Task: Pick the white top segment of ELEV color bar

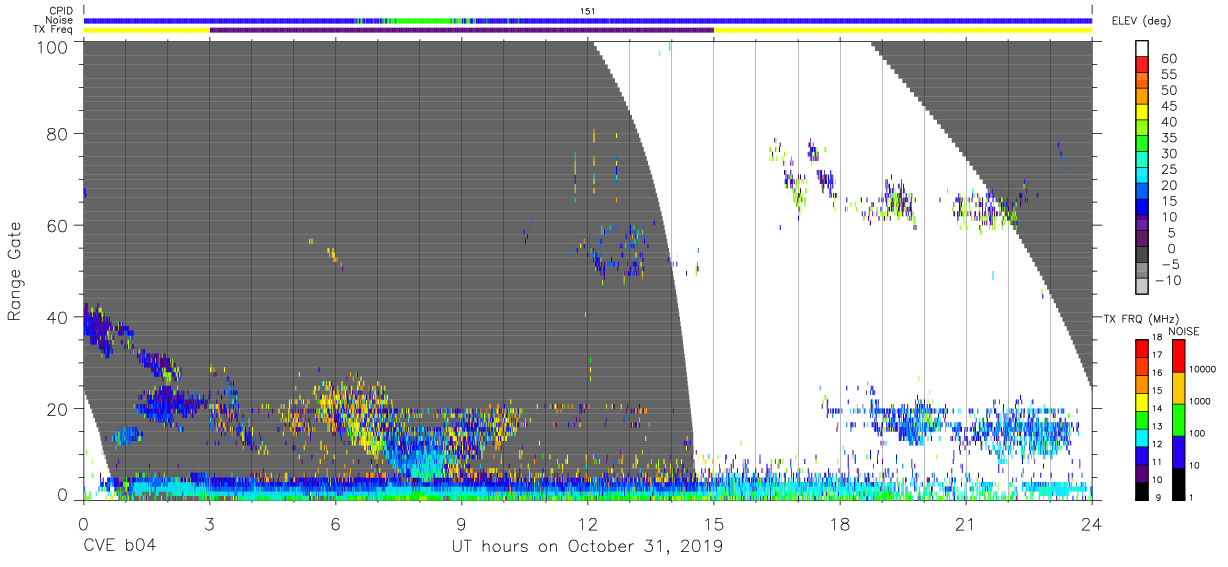Action: (x=1144, y=48)
